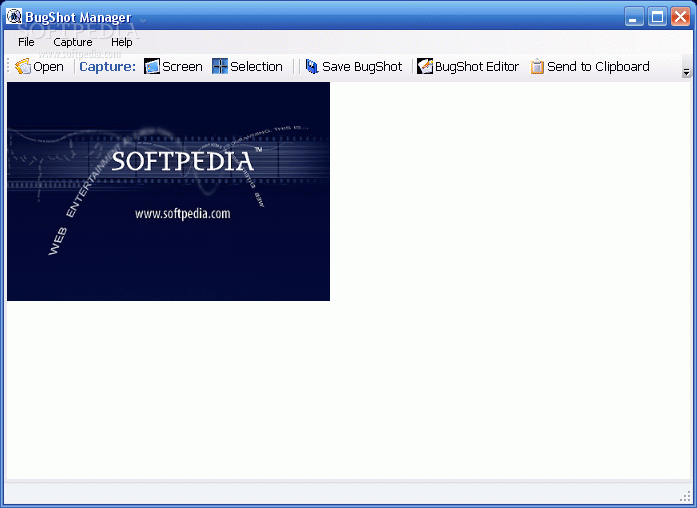This screenshot has height=508, width=697.
Task: Click the Send to Clipboard label
Action: coord(598,67)
